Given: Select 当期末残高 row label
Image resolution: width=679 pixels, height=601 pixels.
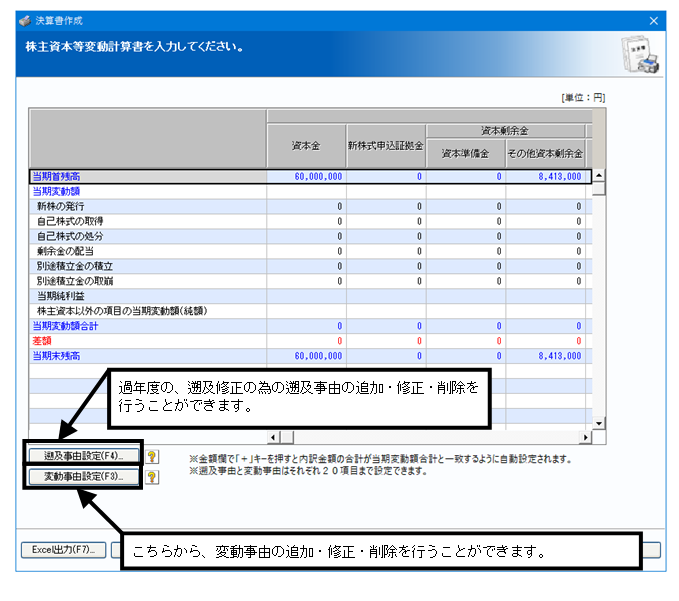Looking at the screenshot, I should coord(148,356).
